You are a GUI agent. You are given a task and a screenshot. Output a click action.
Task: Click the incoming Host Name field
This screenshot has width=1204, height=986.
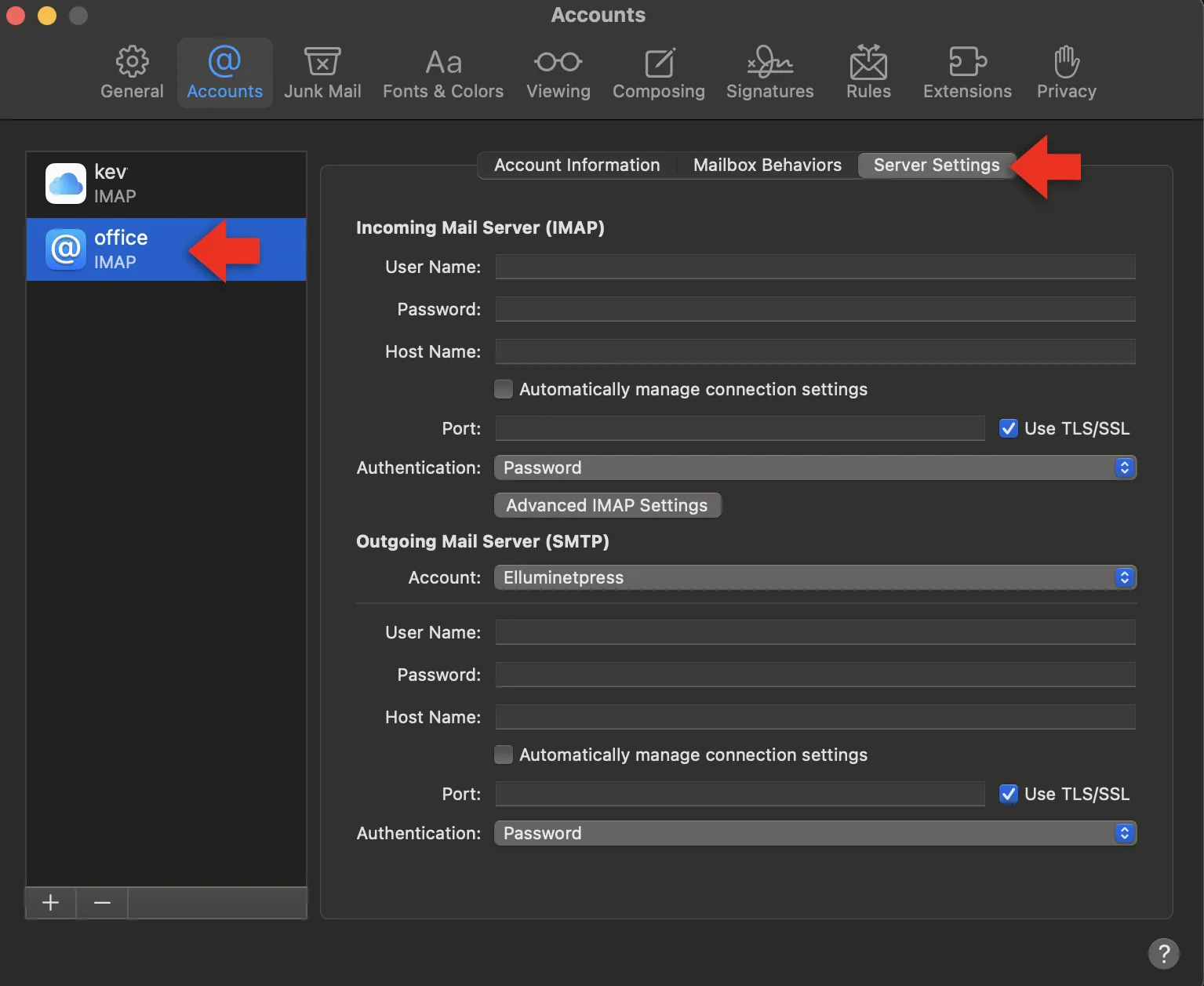click(814, 351)
